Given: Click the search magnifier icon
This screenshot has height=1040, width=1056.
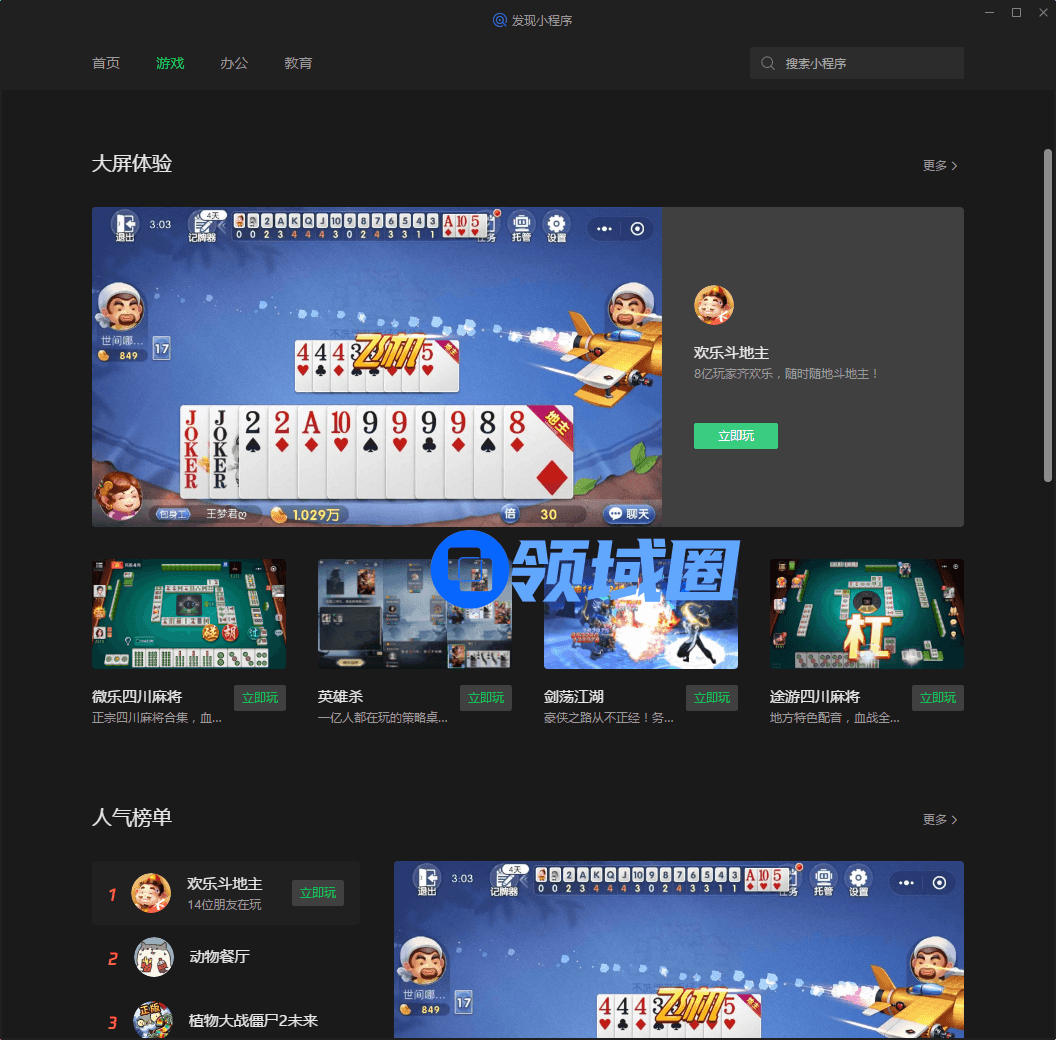Looking at the screenshot, I should pyautogui.click(x=768, y=63).
